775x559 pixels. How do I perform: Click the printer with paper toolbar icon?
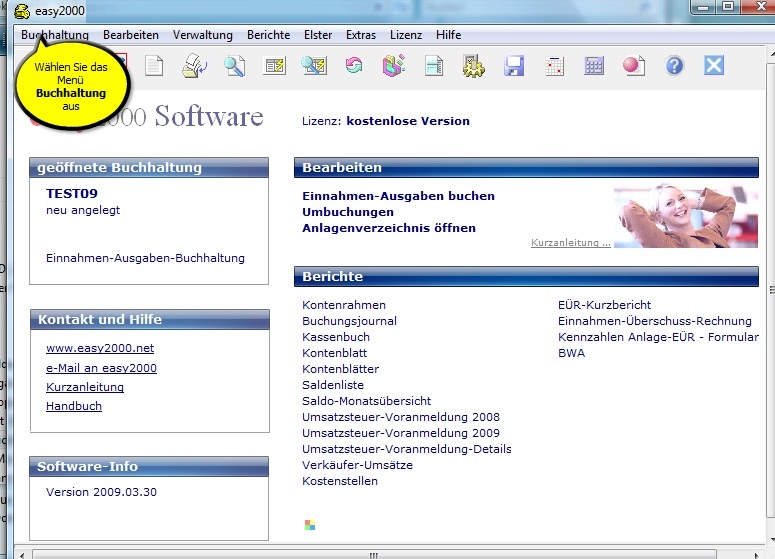194,66
